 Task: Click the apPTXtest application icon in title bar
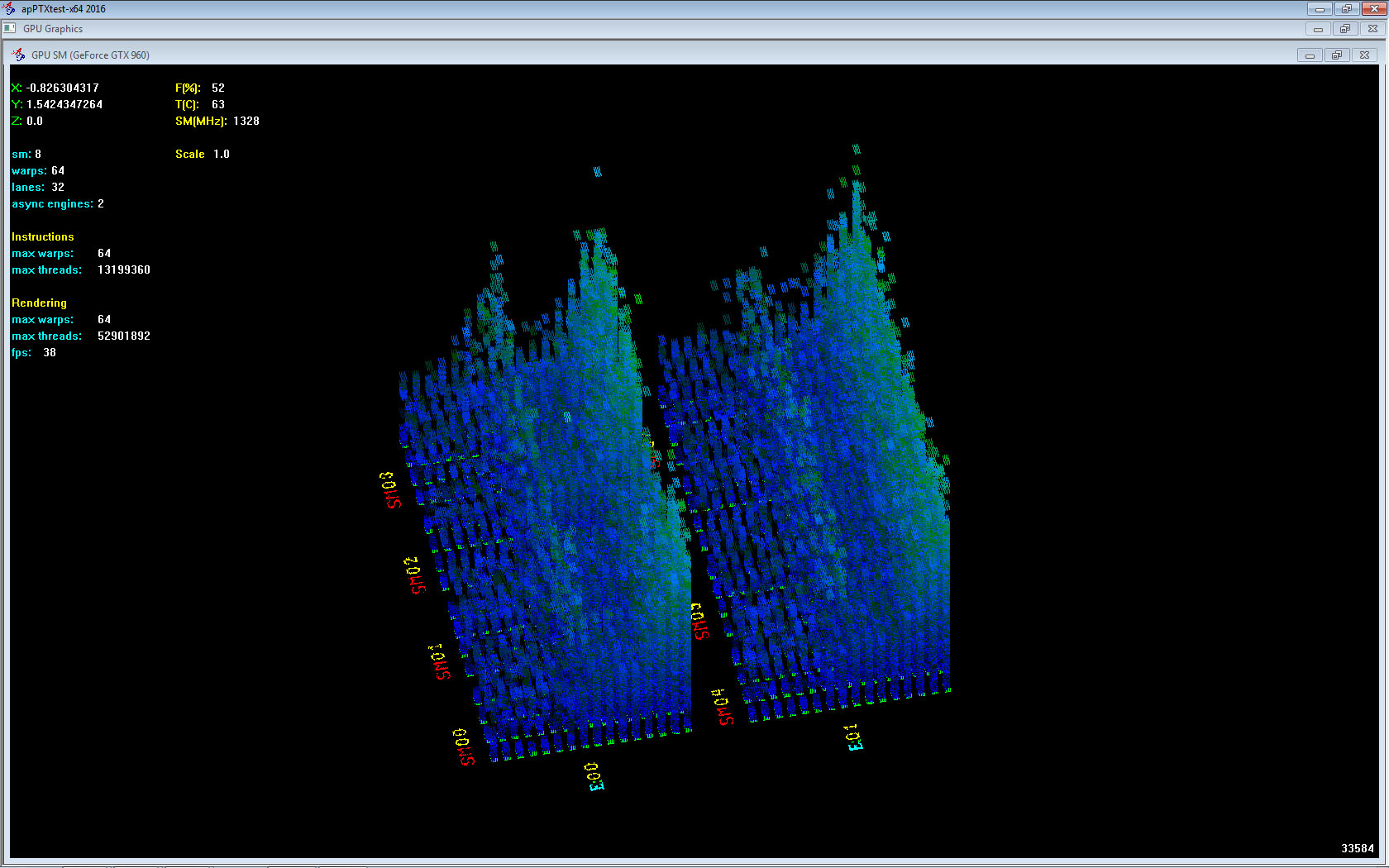[x=9, y=9]
